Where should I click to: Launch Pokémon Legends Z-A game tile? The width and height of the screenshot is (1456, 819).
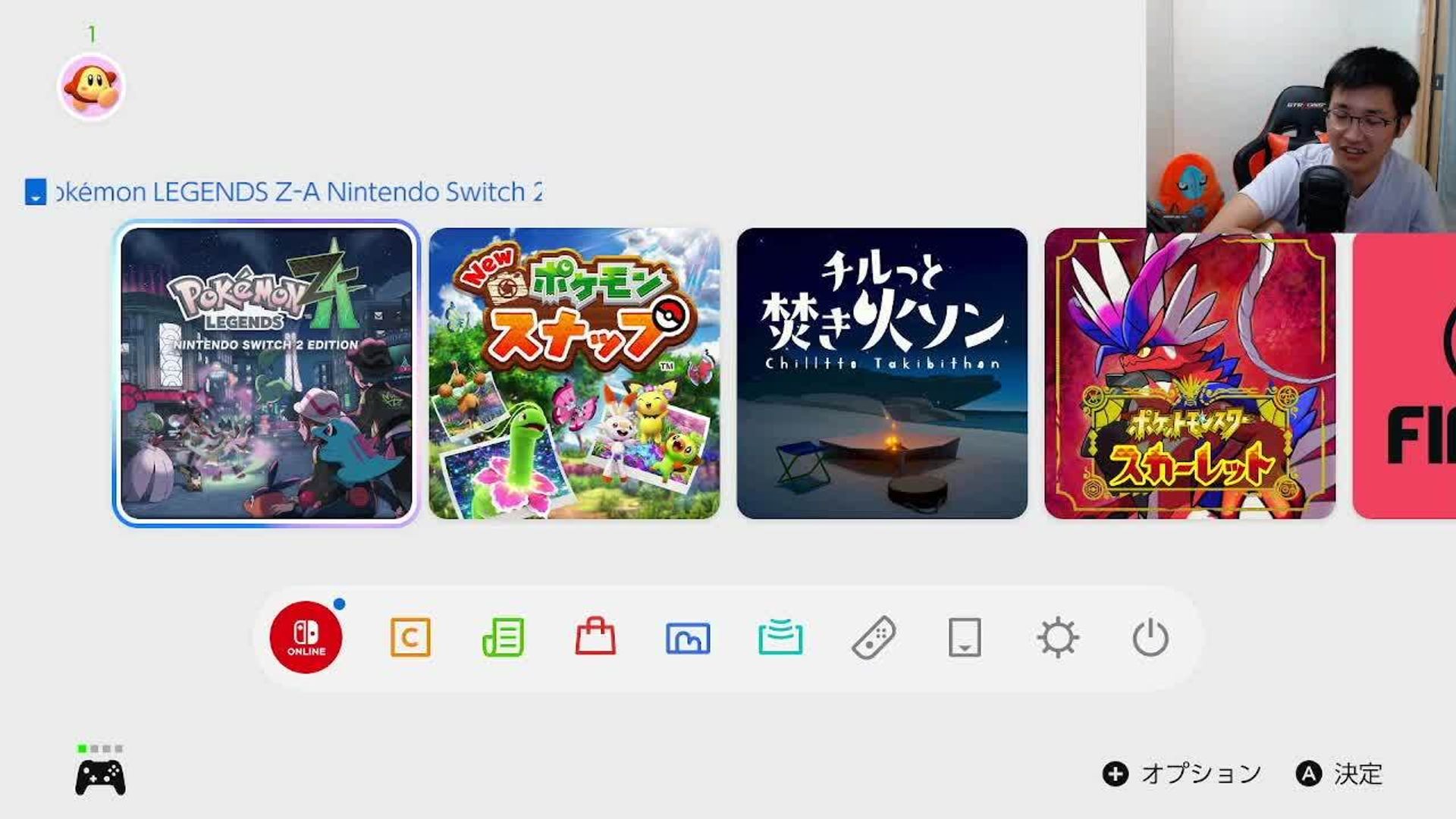[x=266, y=373]
